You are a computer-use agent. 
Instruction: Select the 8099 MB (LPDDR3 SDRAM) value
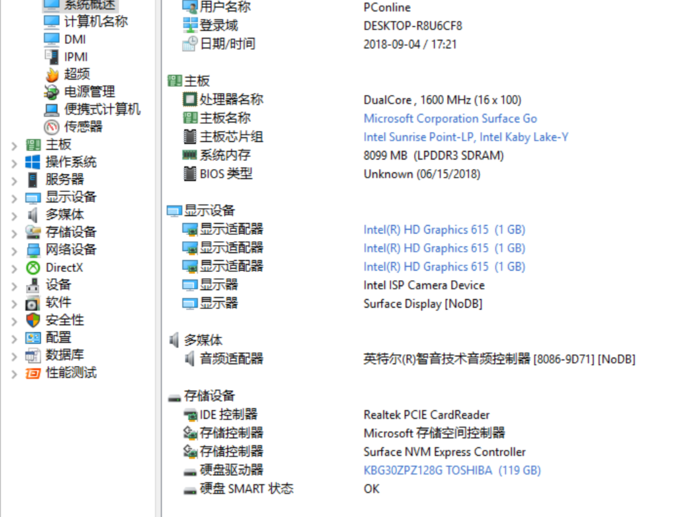click(433, 155)
